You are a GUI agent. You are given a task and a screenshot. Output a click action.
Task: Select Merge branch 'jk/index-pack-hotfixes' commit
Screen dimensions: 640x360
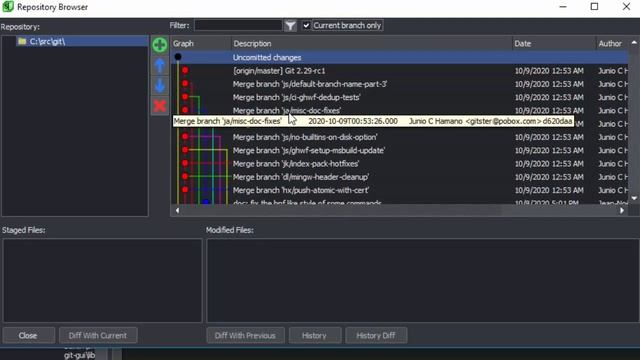(400, 164)
